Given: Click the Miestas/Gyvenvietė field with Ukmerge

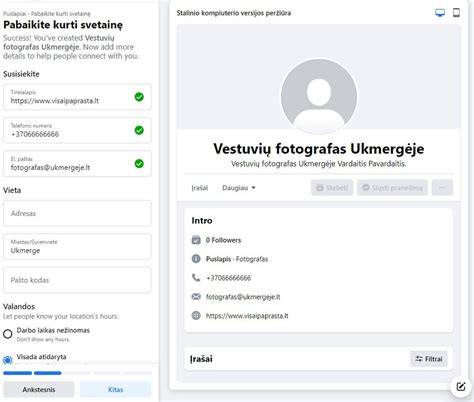Looking at the screenshot, I should [77, 247].
